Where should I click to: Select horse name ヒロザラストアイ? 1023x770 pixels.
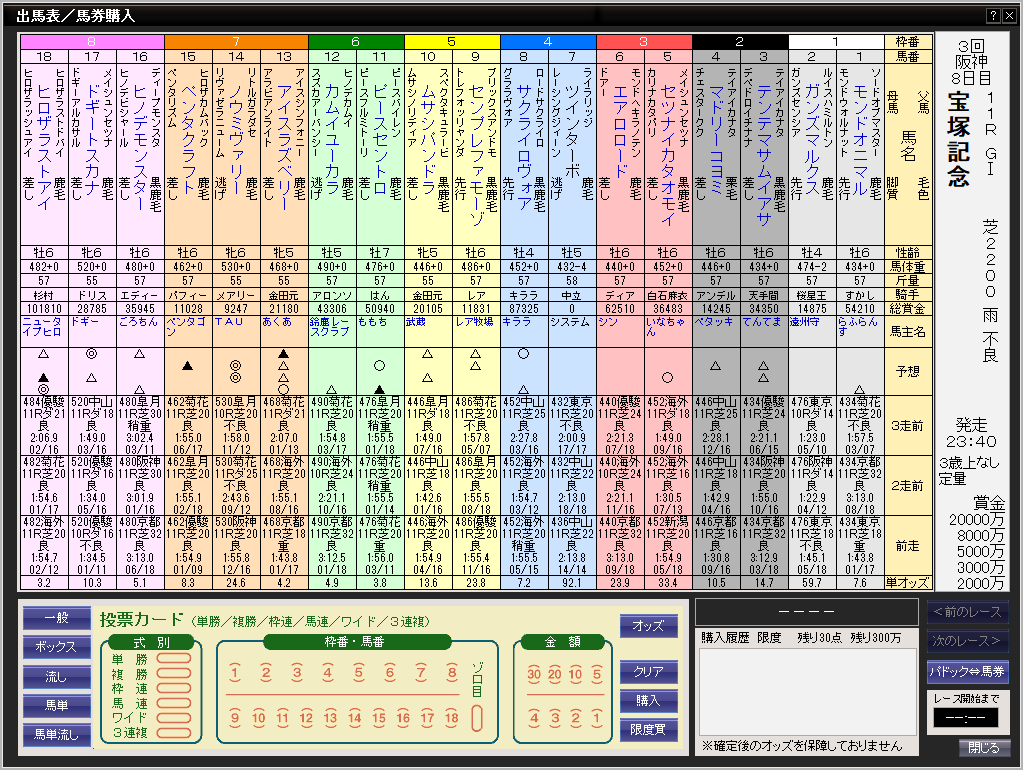pyautogui.click(x=44, y=147)
